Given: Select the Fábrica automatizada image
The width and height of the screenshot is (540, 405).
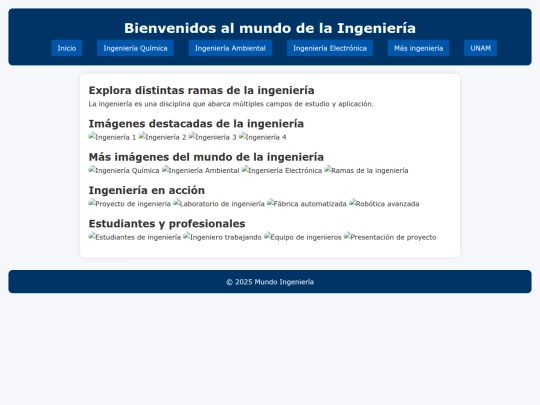Looking at the screenshot, I should pyautogui.click(x=307, y=204).
